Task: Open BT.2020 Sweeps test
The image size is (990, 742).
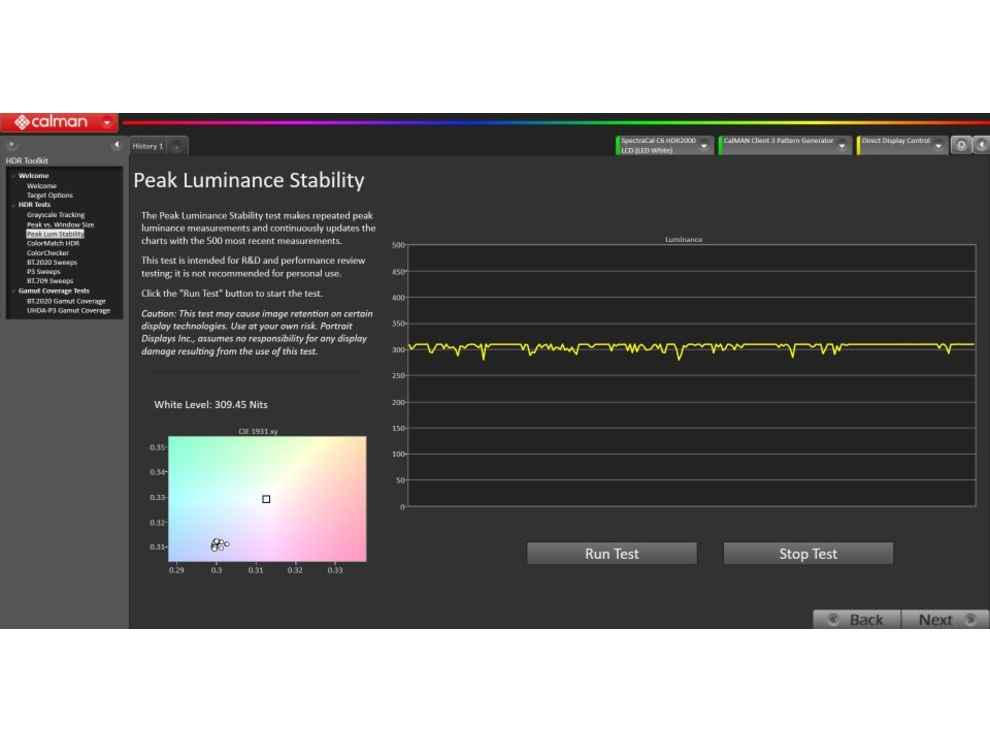Action: [x=52, y=263]
